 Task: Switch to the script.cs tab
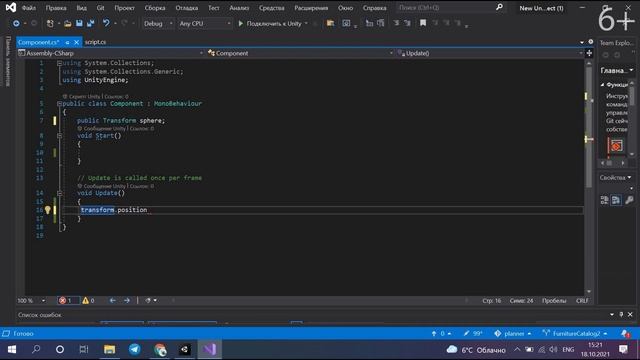click(x=96, y=42)
